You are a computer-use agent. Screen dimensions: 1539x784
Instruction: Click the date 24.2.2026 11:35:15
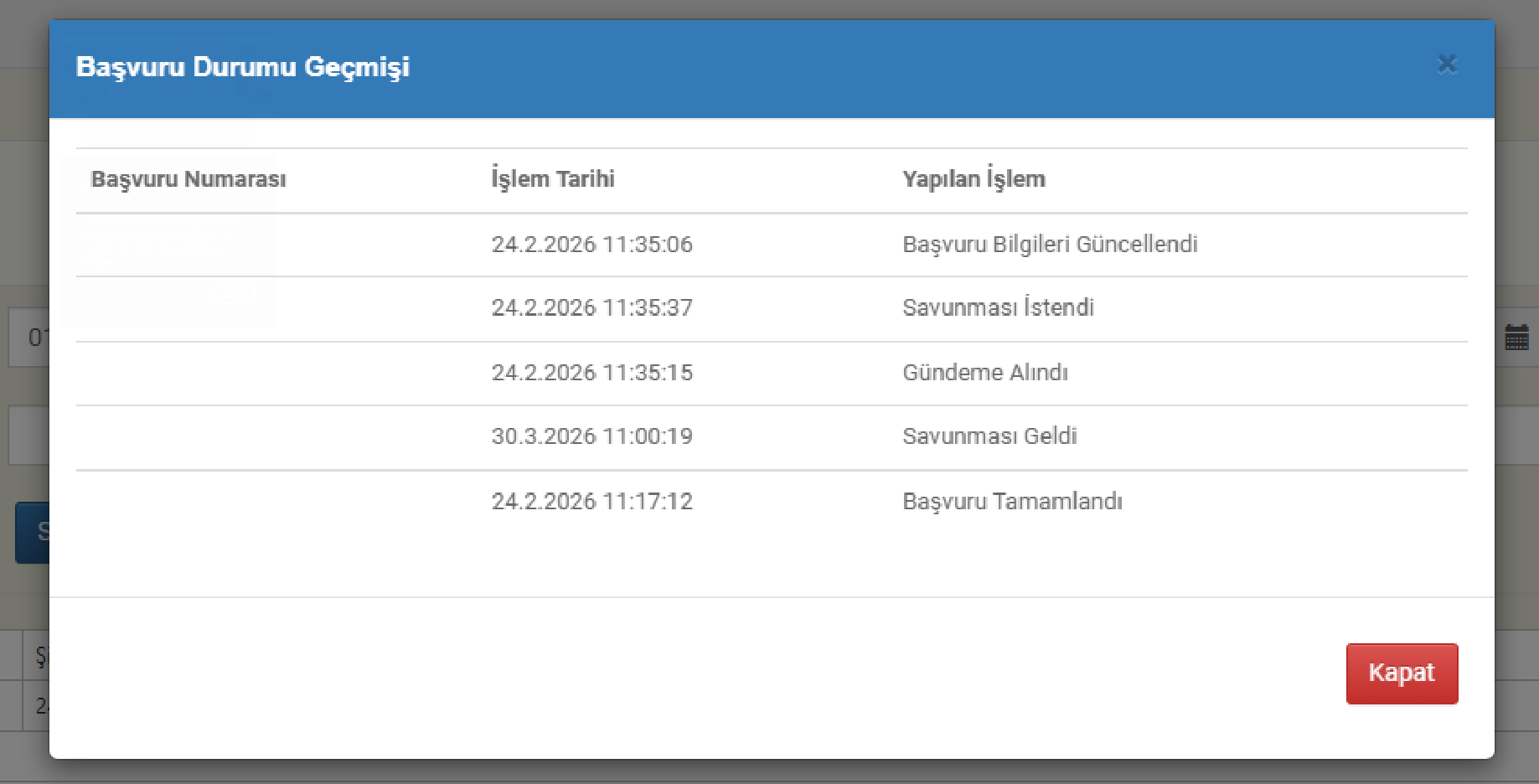(x=591, y=372)
